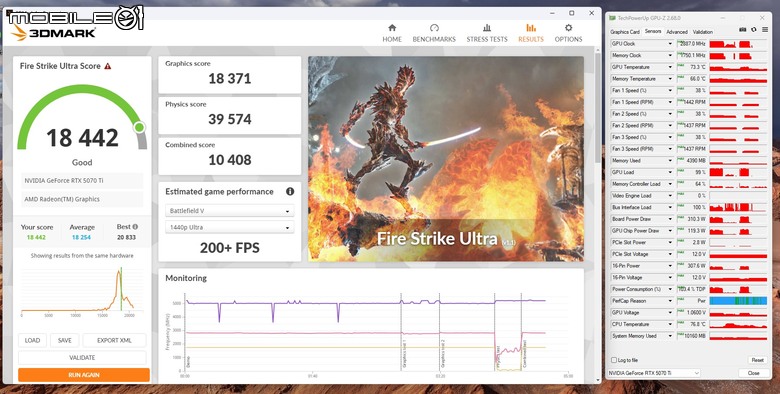
Task: Click the 10160 MB System Memory Used reading
Action: (695, 336)
